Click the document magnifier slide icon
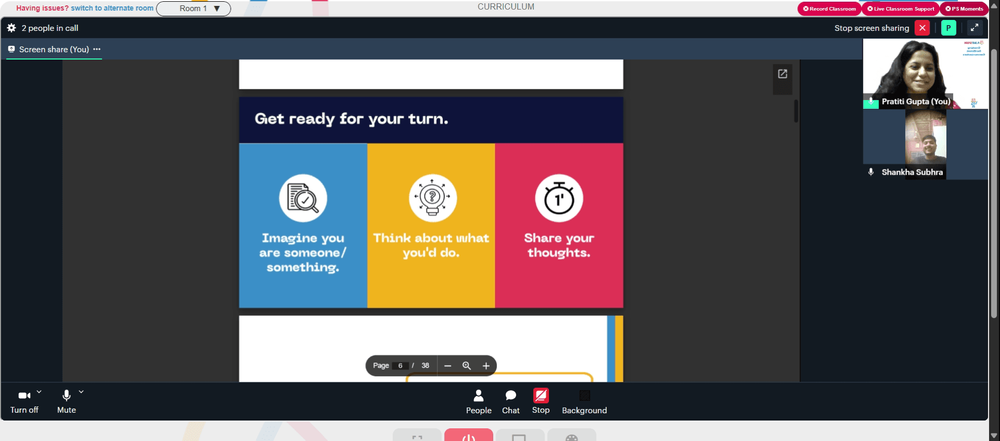 pos(303,198)
